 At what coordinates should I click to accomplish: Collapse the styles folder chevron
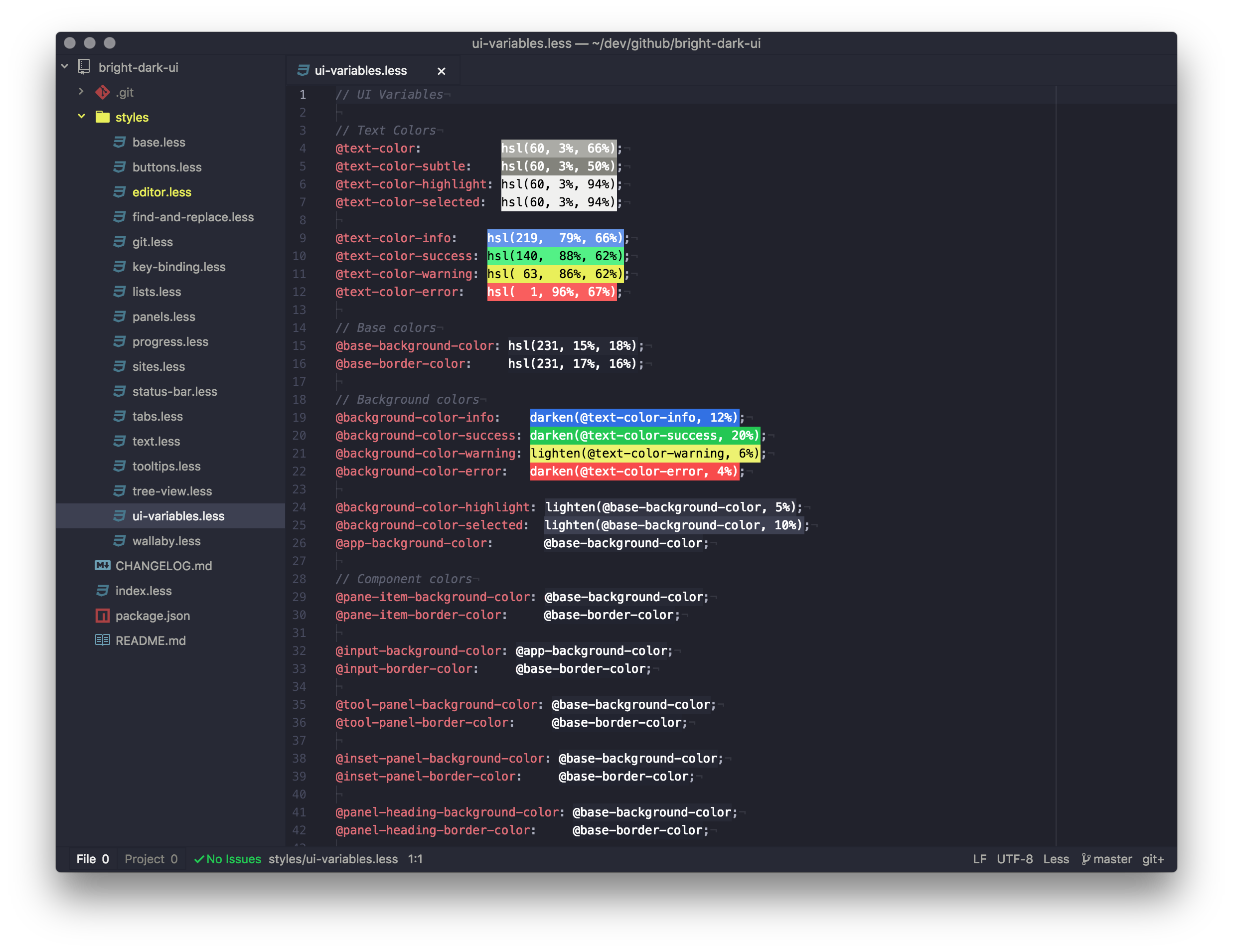[81, 116]
